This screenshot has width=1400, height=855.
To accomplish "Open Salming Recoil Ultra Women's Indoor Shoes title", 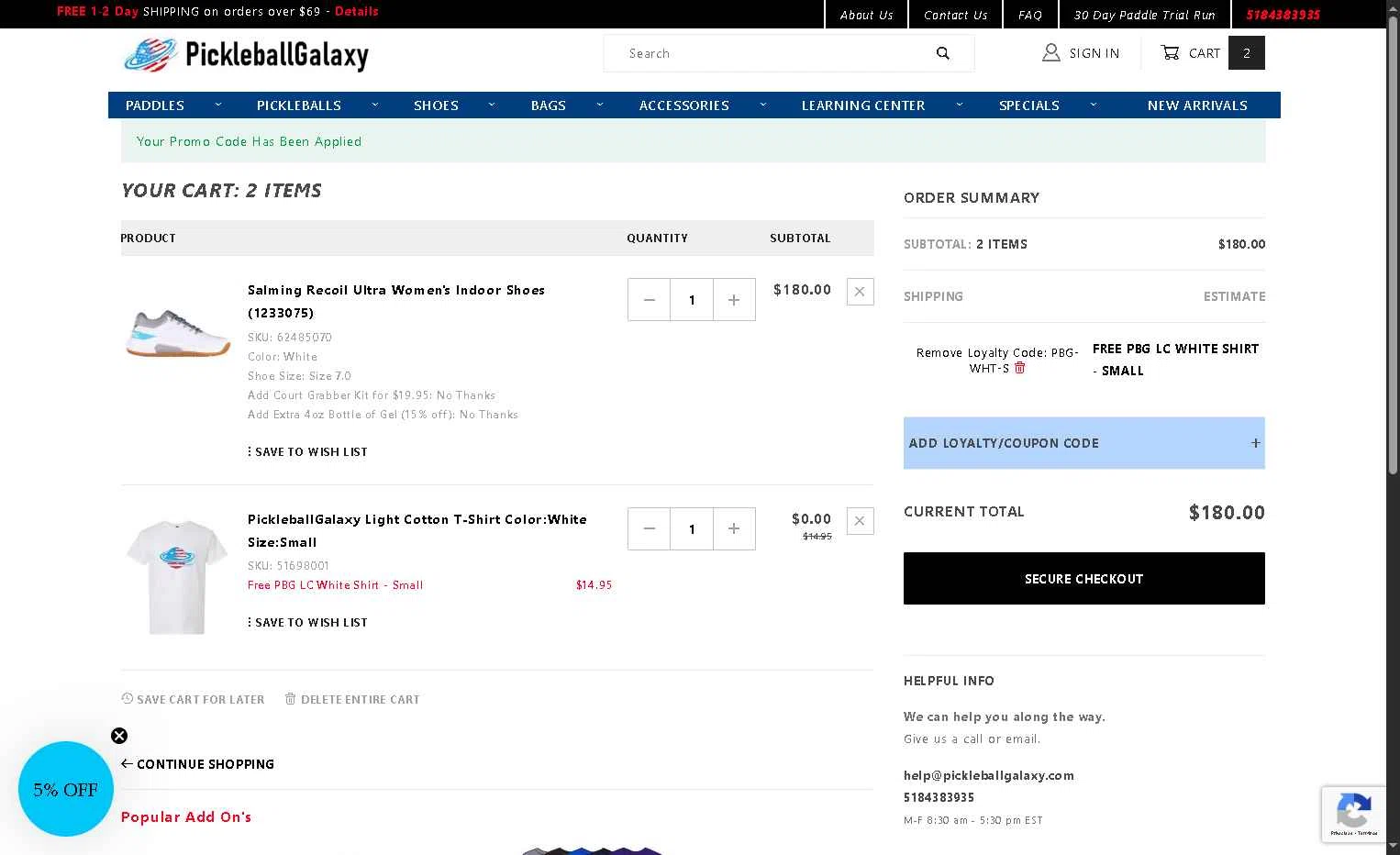I will pos(396,301).
